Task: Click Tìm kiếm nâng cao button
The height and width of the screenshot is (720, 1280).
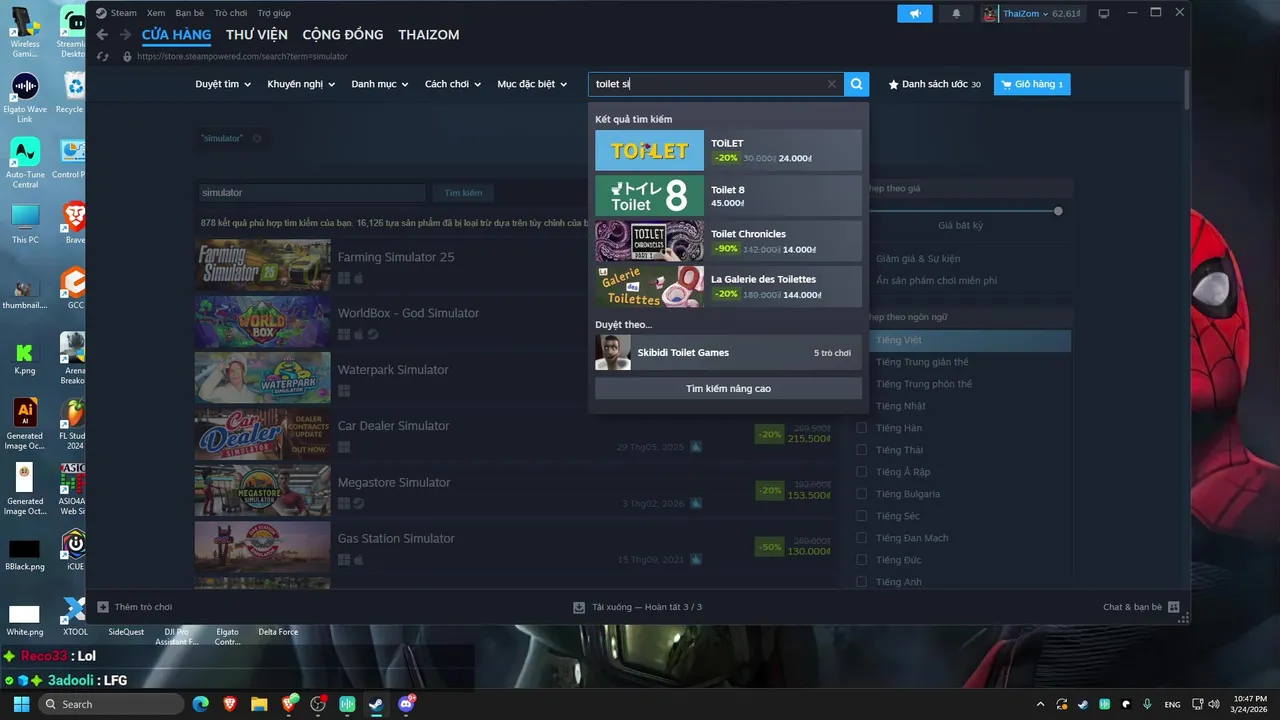Action: pyautogui.click(x=728, y=388)
